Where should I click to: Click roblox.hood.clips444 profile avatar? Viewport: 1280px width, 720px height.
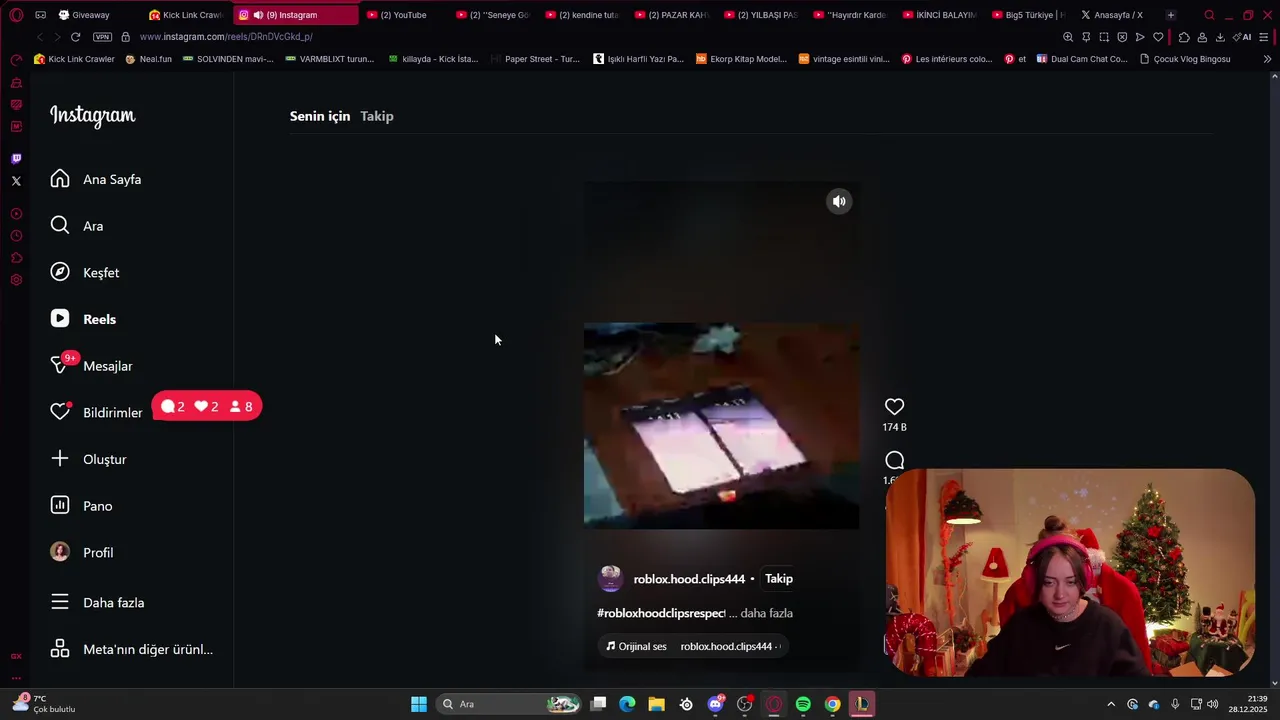pos(610,578)
